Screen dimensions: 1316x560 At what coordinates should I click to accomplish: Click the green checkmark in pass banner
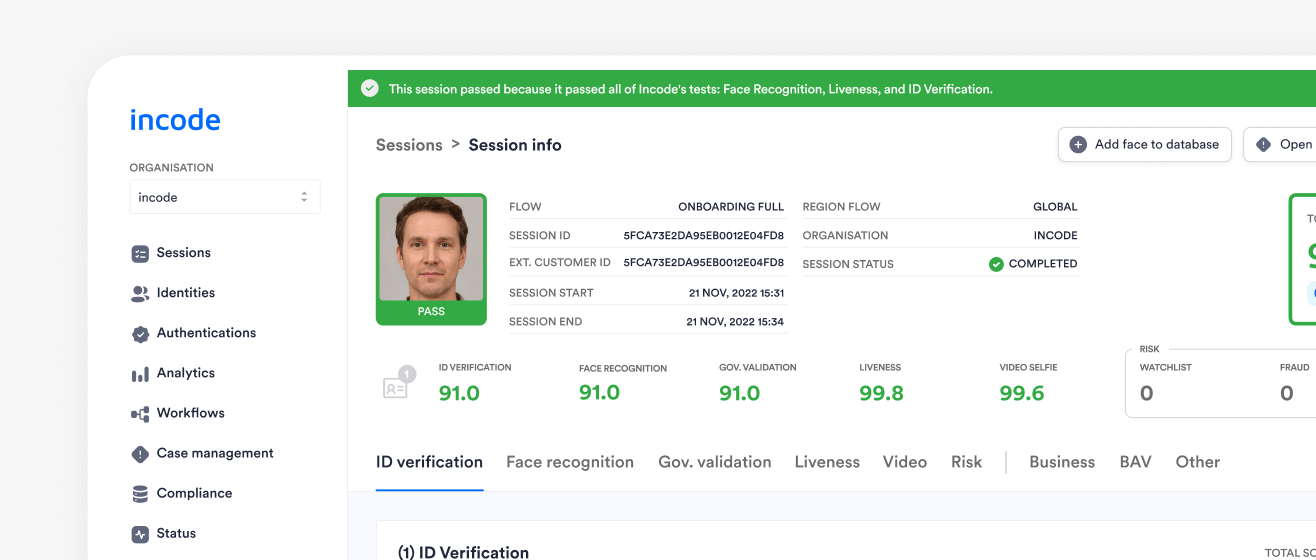[370, 89]
